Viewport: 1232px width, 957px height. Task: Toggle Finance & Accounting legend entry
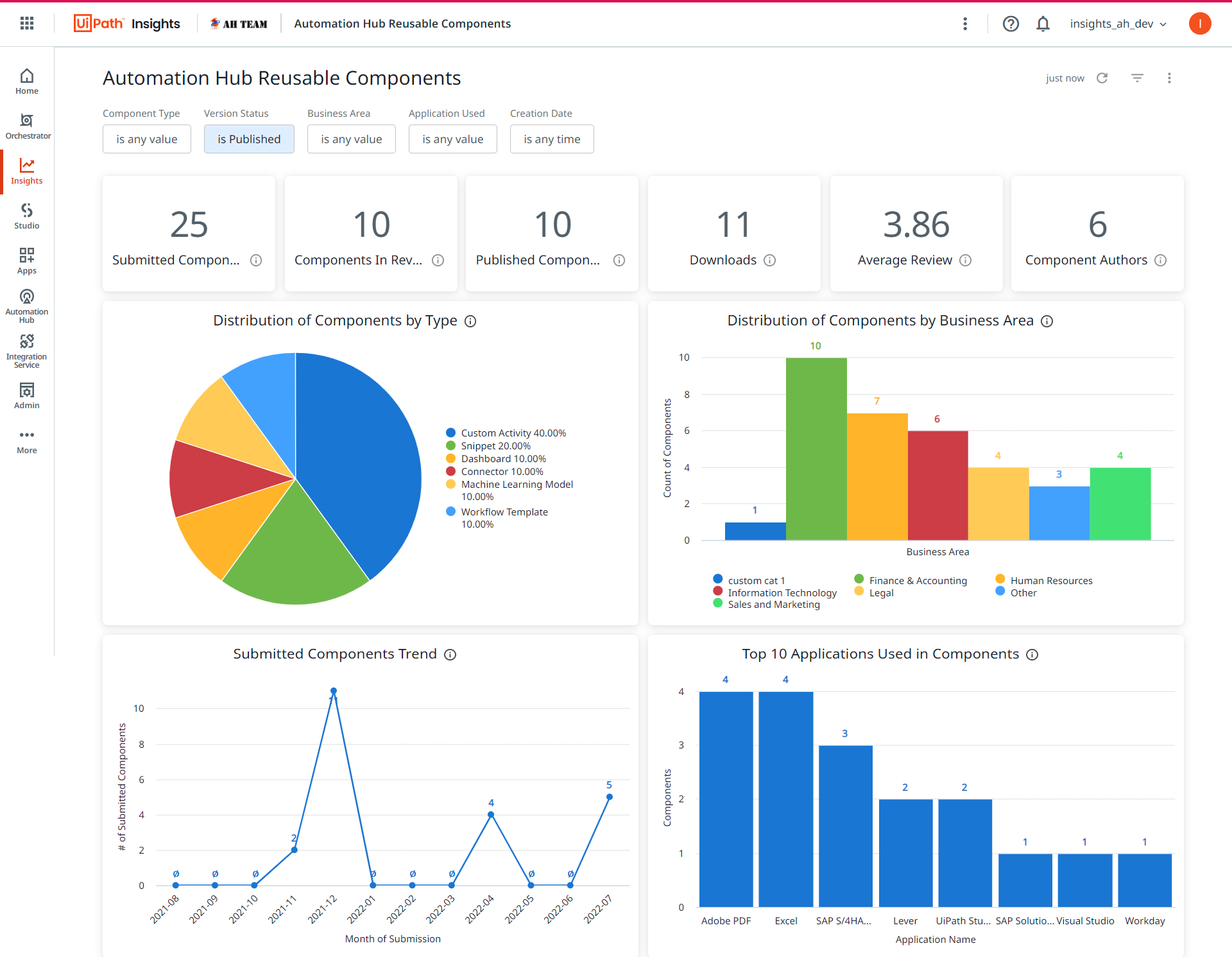tap(911, 581)
